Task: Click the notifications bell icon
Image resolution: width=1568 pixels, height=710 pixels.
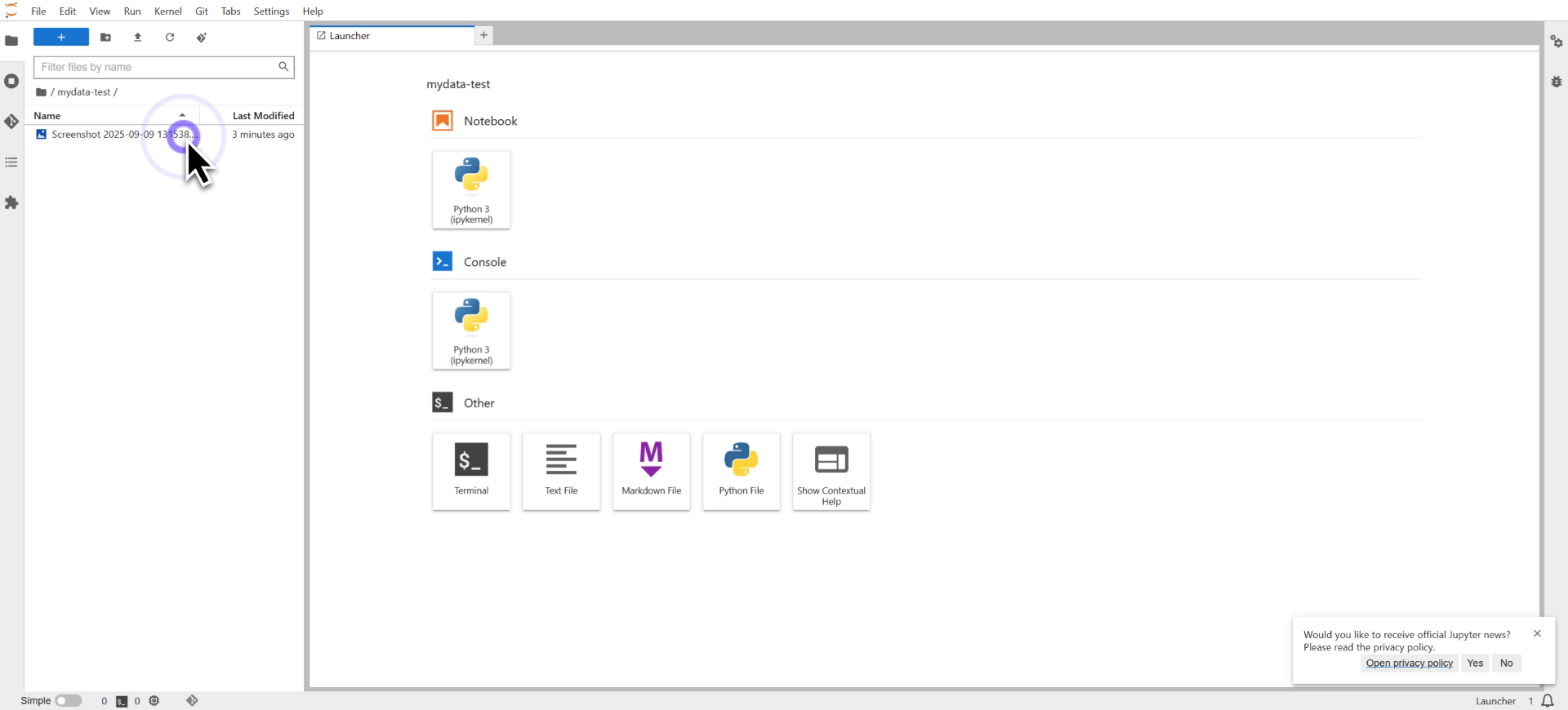Action: point(1547,701)
